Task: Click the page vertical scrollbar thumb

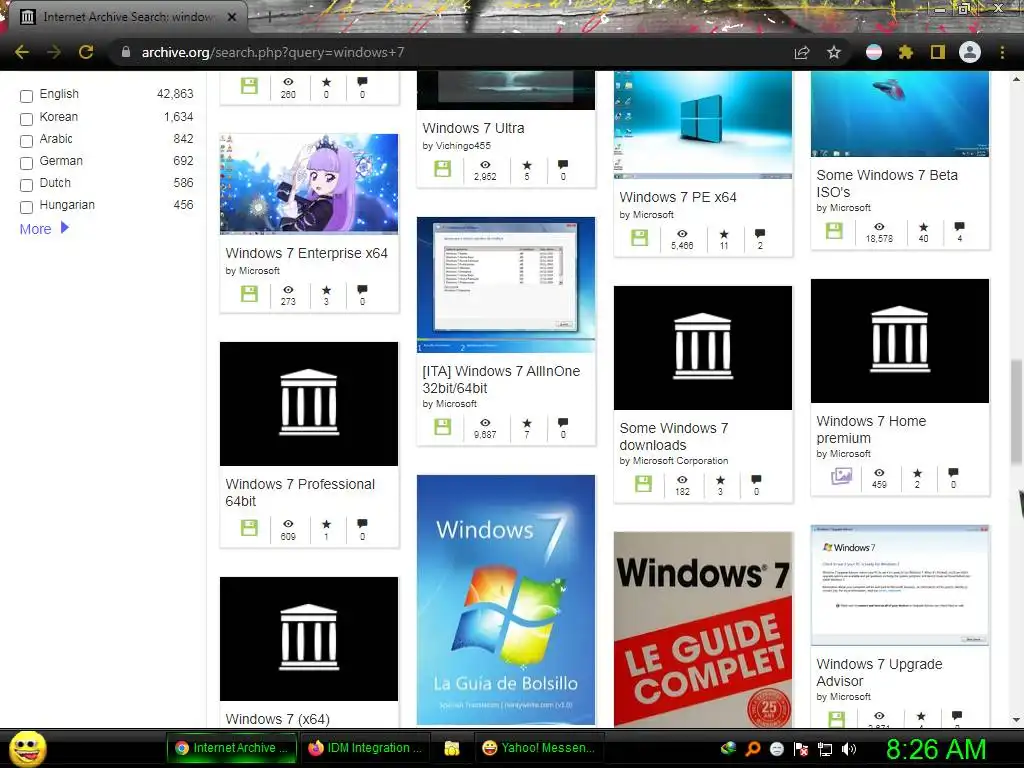Action: pyautogui.click(x=1016, y=412)
